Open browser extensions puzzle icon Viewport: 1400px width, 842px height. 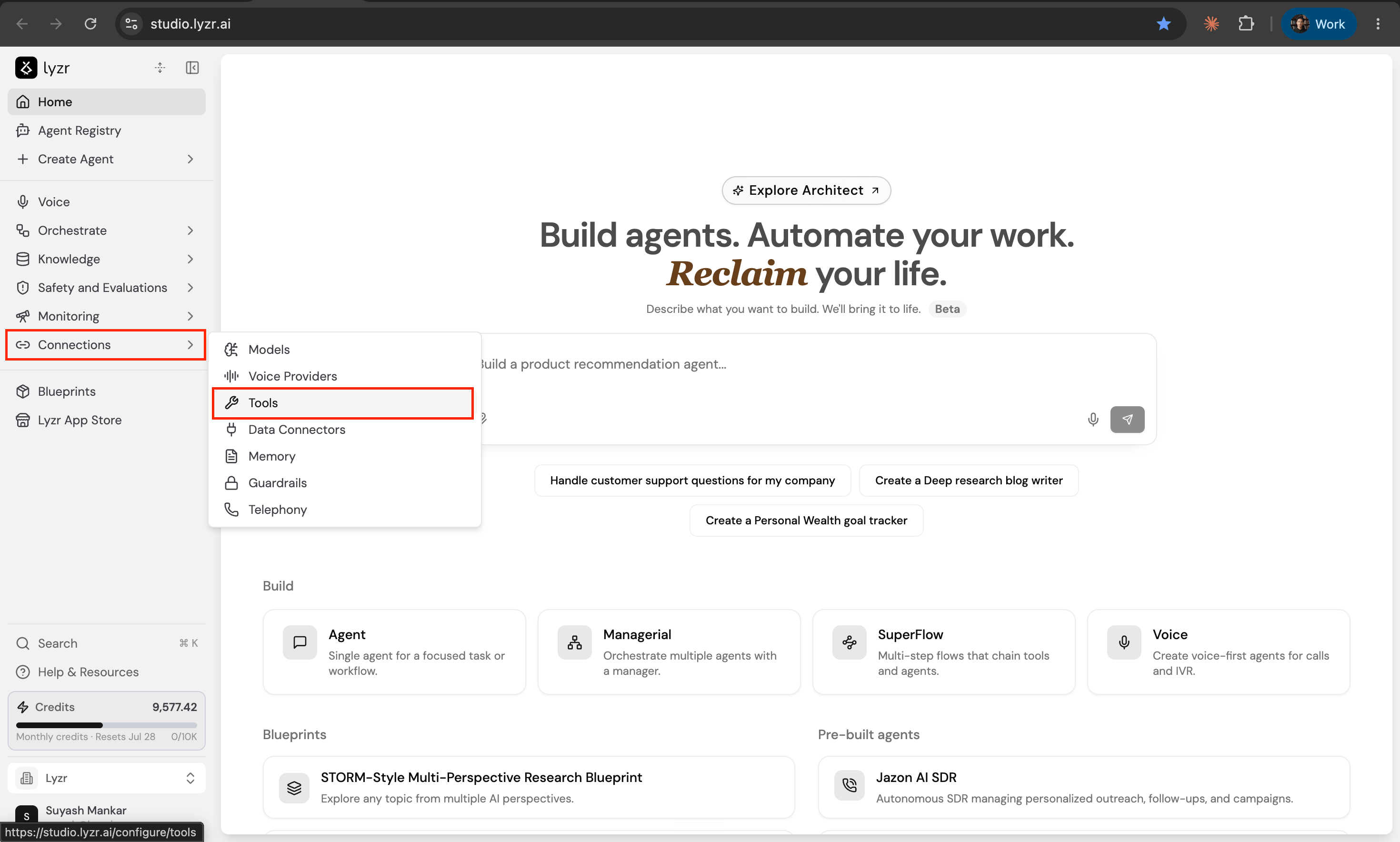1246,24
